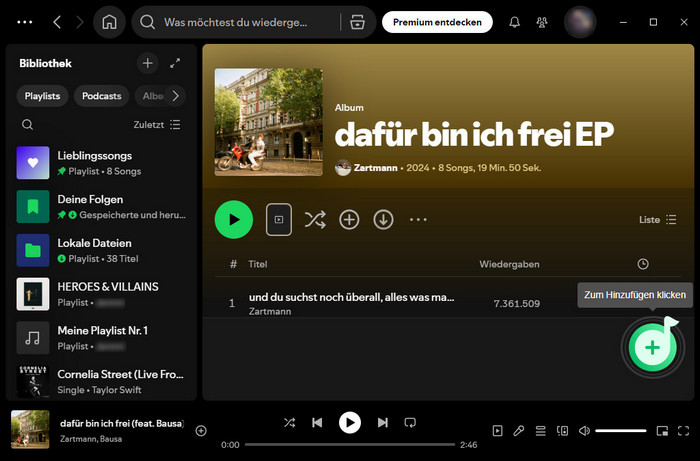700x461 pixels.
Task: Open 'Deine Folgen' in library
Action: tap(101, 207)
